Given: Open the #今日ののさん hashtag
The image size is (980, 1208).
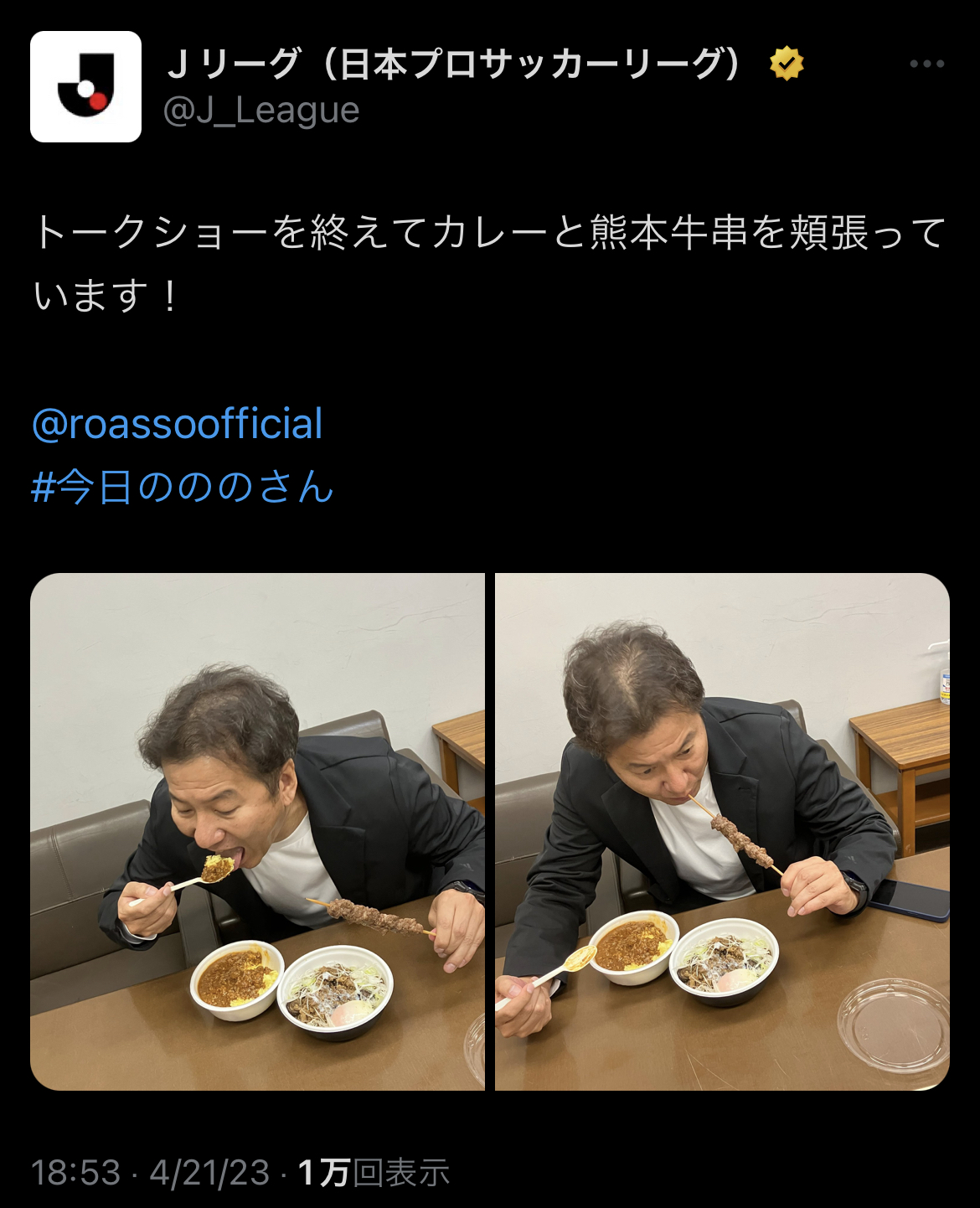Looking at the screenshot, I should point(183,487).
